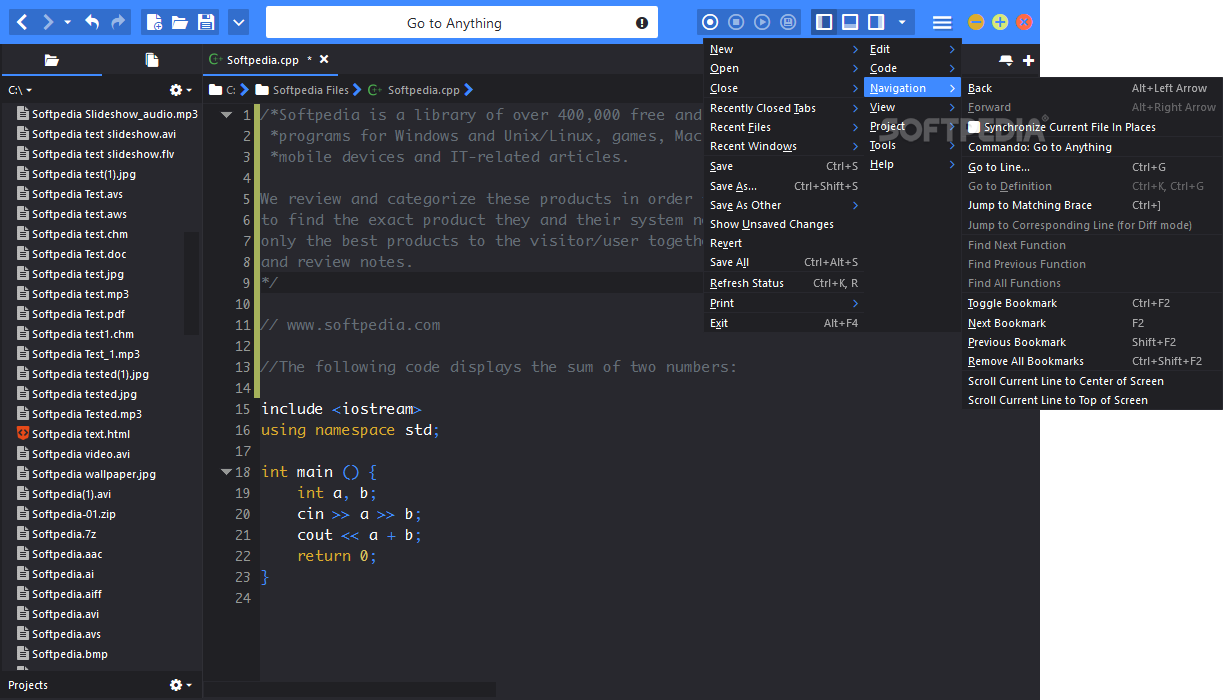Select Softpedia text.html file icon

[23, 434]
